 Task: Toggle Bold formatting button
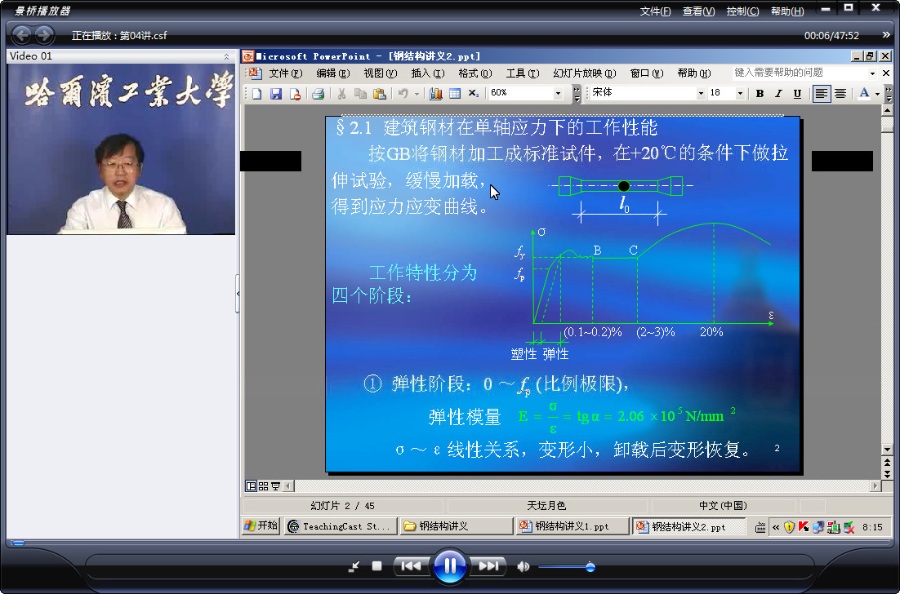click(759, 94)
